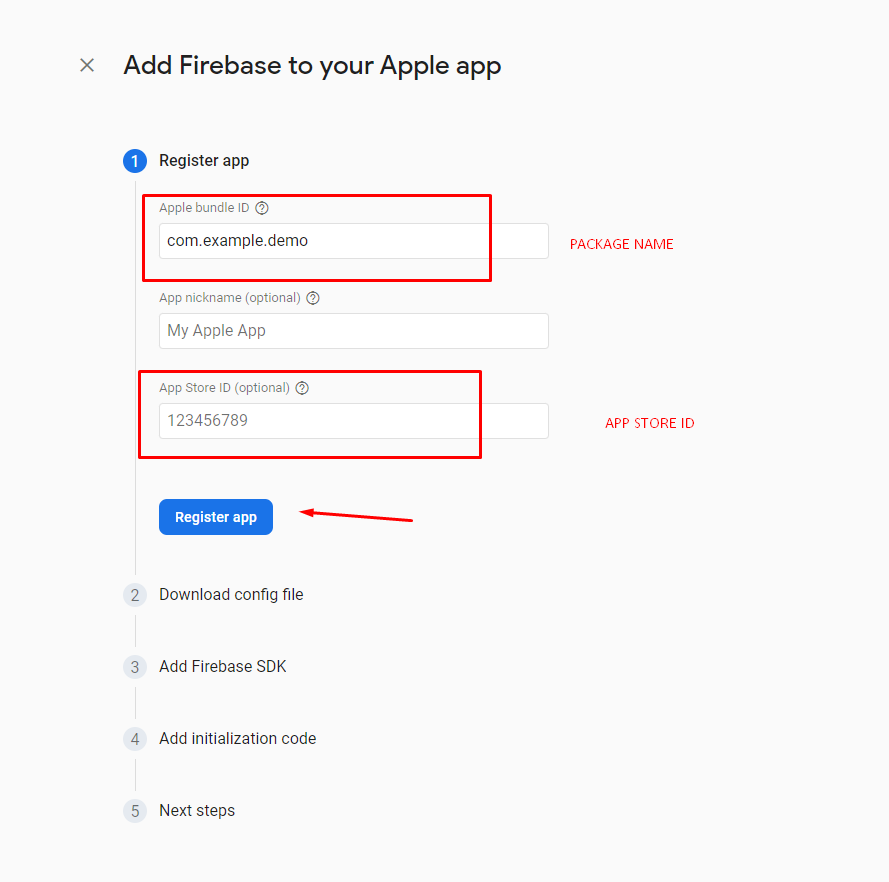Expand the Download config file step
This screenshot has width=889, height=882.
coord(231,595)
